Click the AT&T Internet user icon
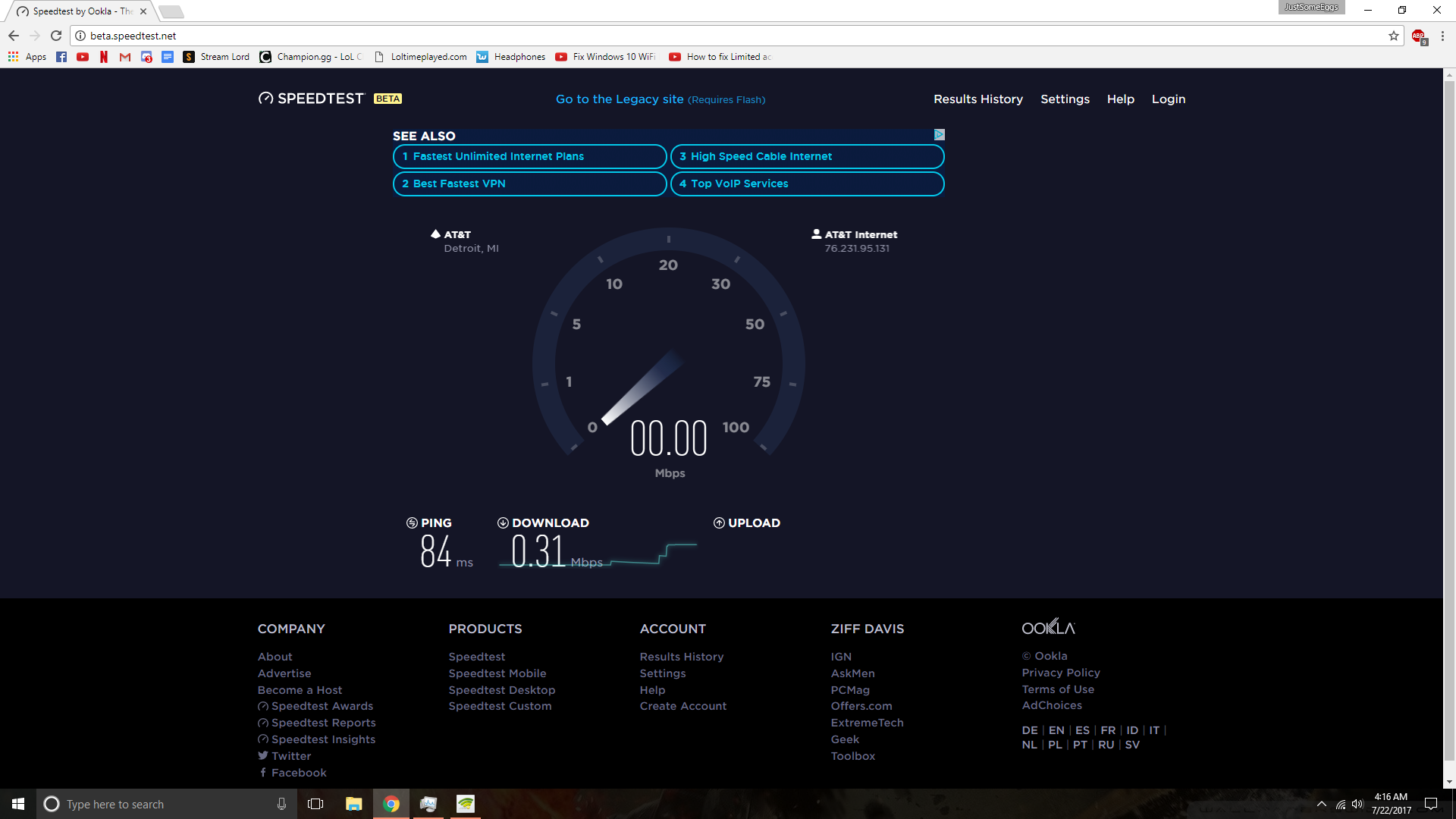The width and height of the screenshot is (1456, 819). point(816,234)
